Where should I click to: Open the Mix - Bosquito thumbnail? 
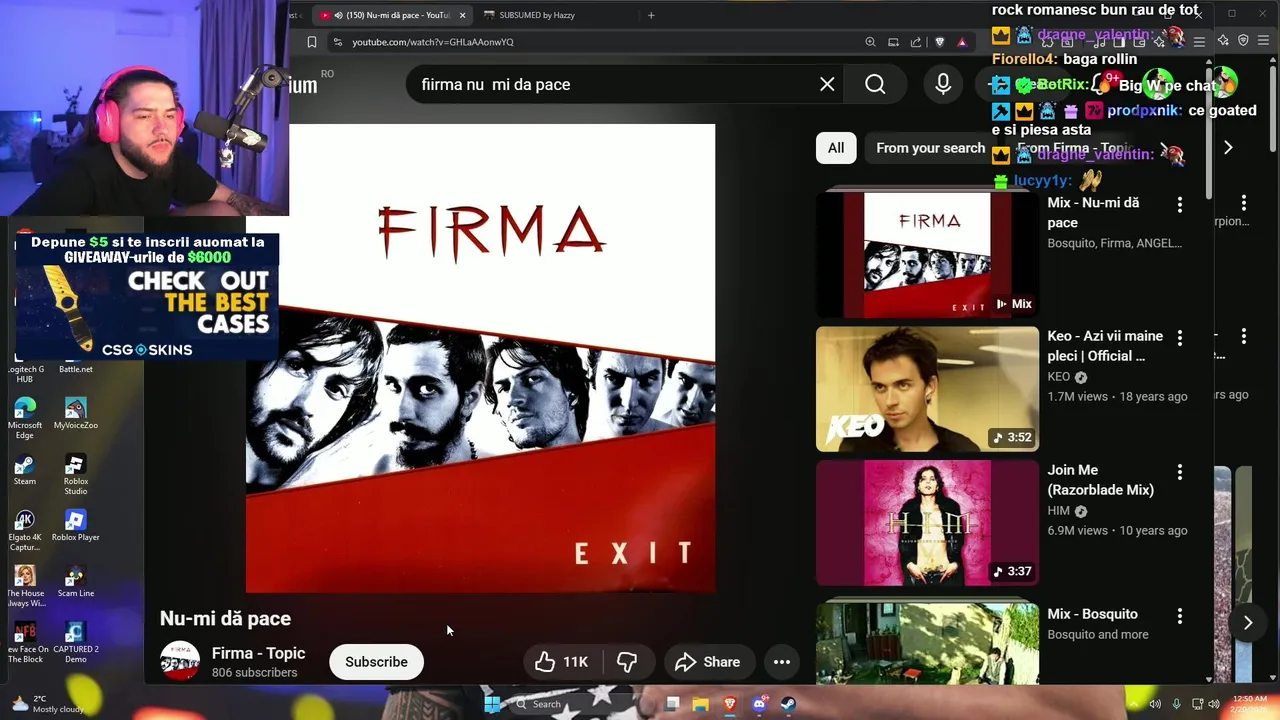click(x=927, y=644)
